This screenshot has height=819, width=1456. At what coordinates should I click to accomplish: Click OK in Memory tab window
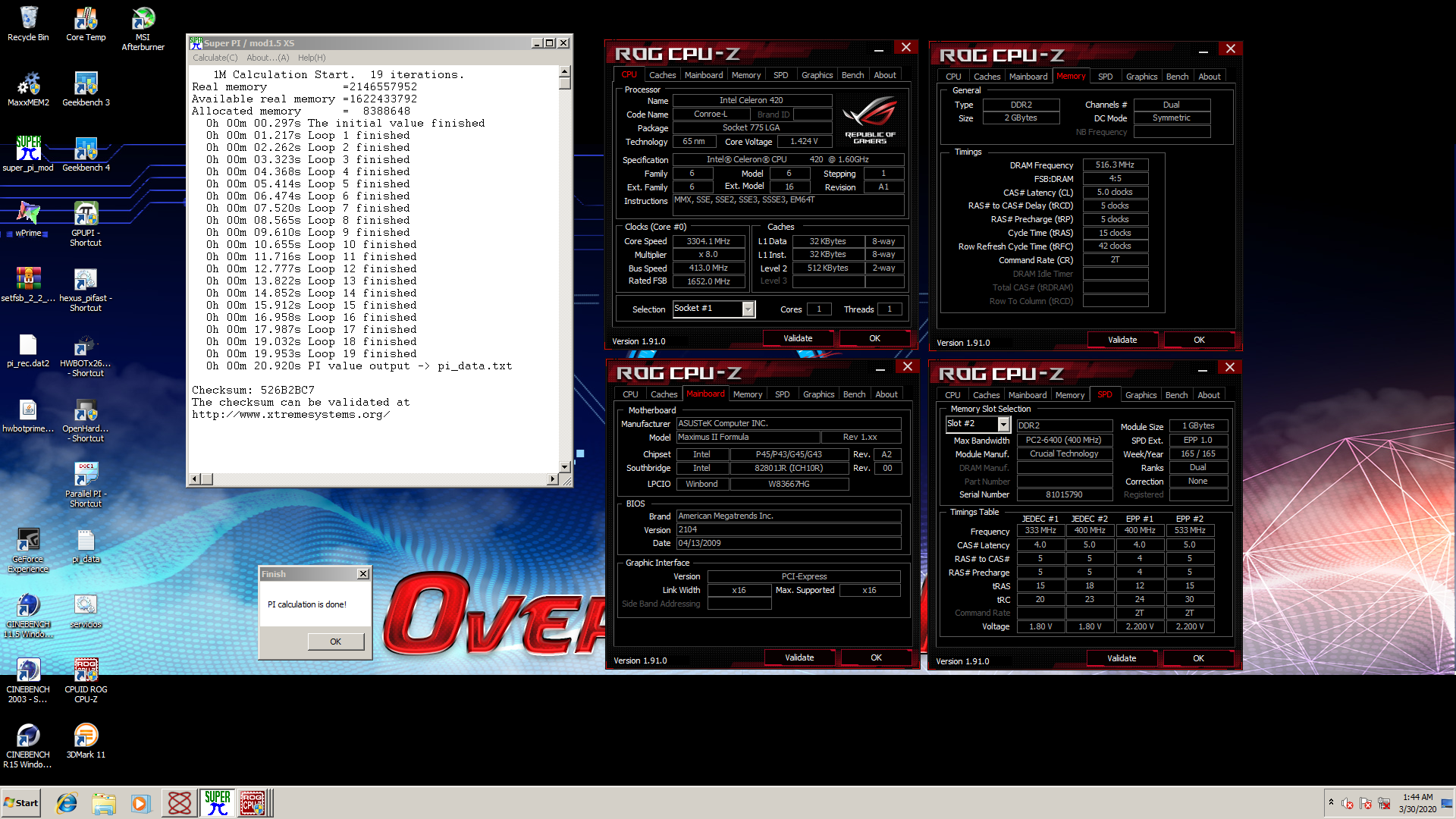pyautogui.click(x=1199, y=340)
